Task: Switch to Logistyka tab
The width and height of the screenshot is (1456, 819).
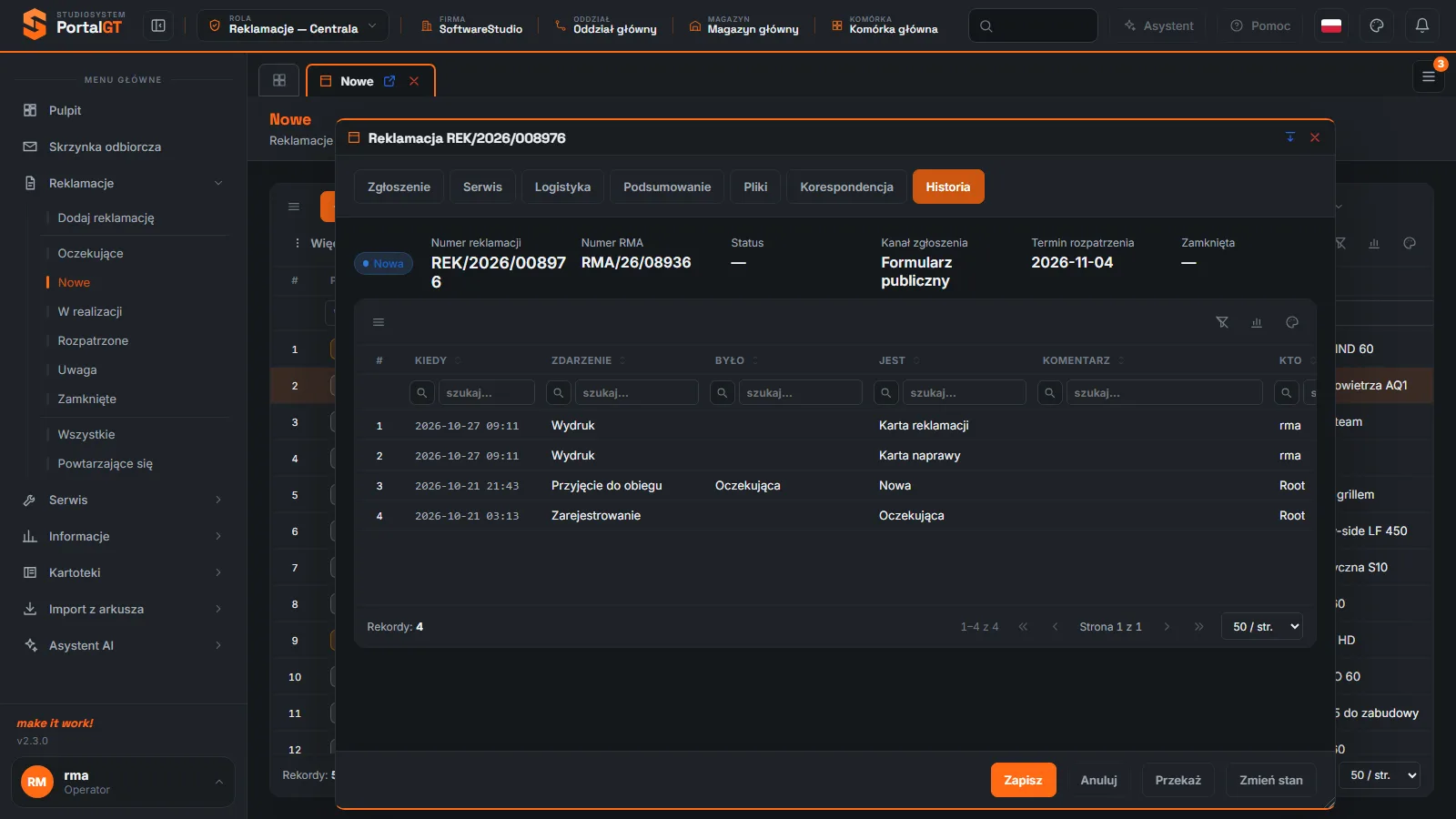Action: coord(562,187)
